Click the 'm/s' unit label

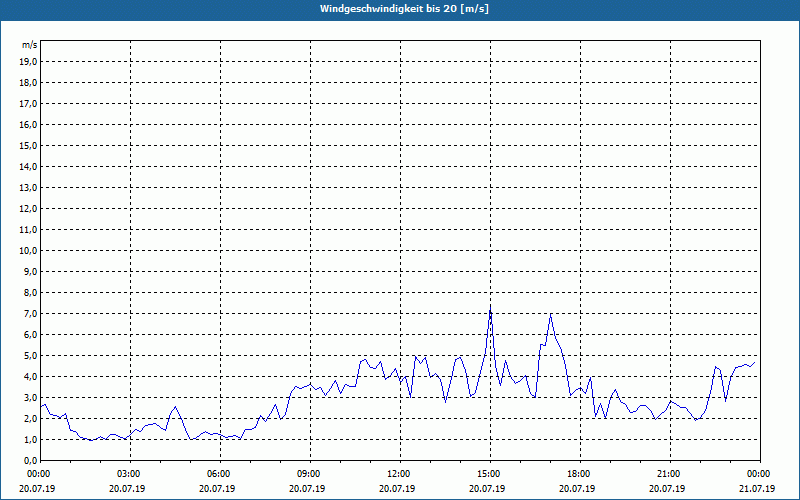pyautogui.click(x=29, y=45)
